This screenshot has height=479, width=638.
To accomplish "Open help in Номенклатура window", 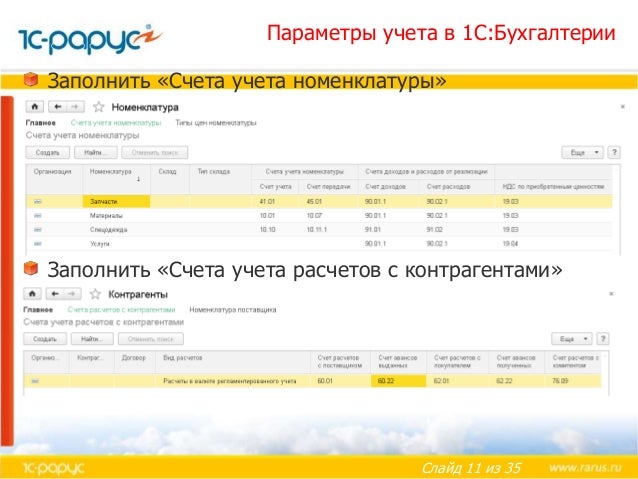I will [614, 153].
